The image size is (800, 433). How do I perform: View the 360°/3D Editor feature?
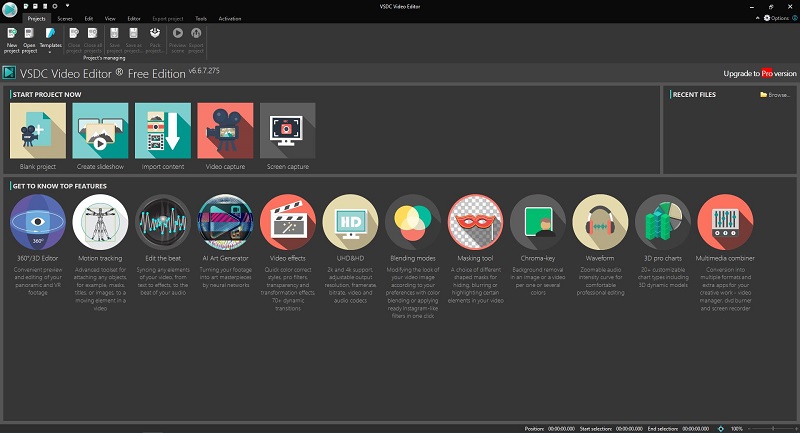pyautogui.click(x=38, y=222)
